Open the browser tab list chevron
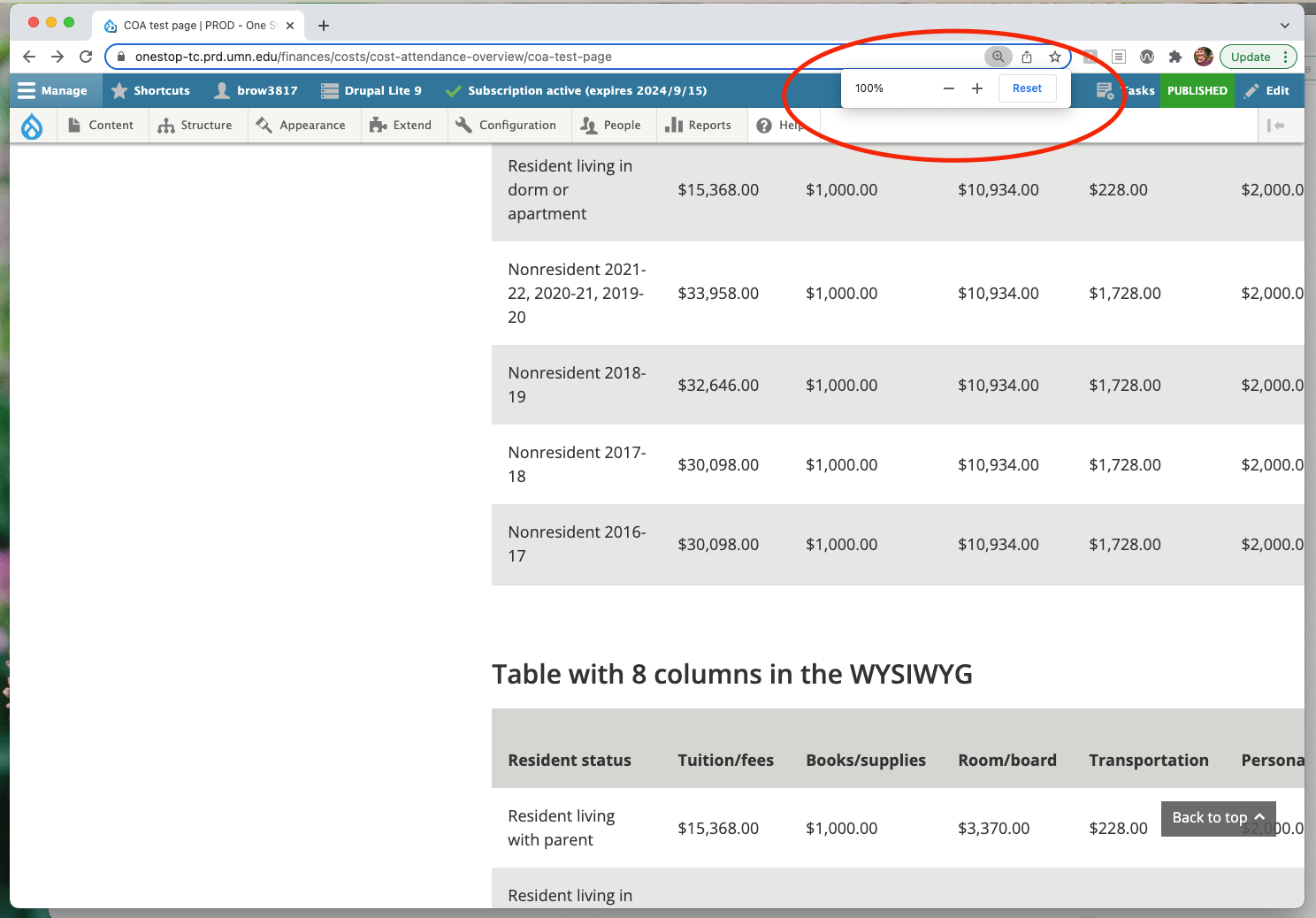Image resolution: width=1316 pixels, height=918 pixels. coord(1285,25)
